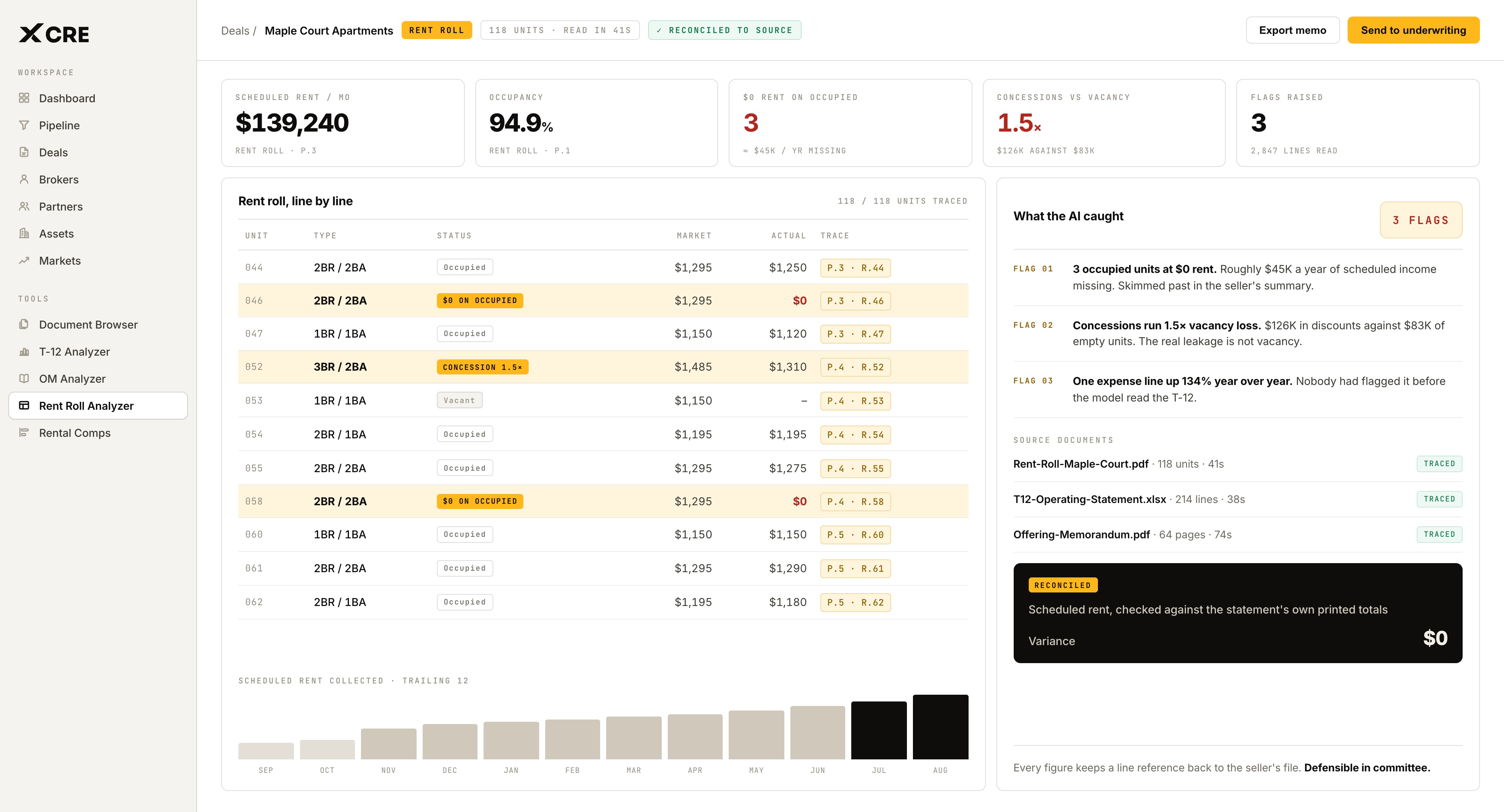
Task: Open Rent-Roll-Maple-Court.pdf source document
Action: (1081, 464)
